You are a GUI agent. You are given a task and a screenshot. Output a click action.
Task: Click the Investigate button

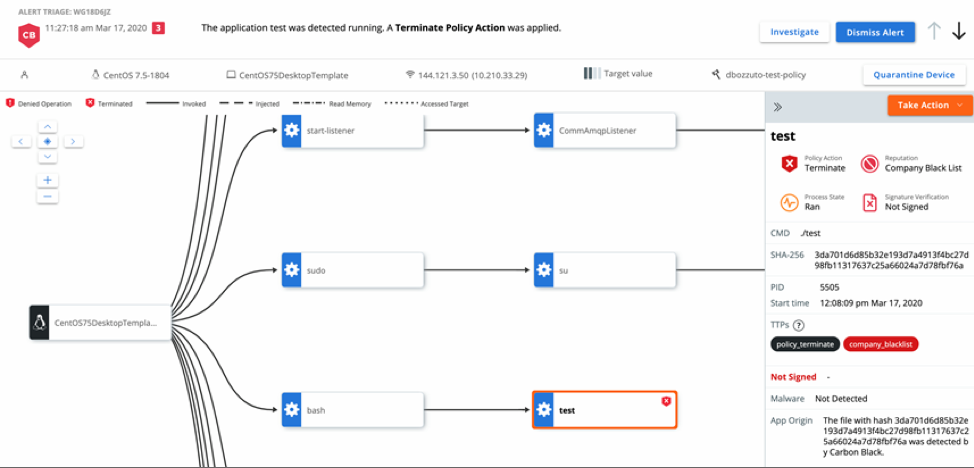pyautogui.click(x=794, y=32)
